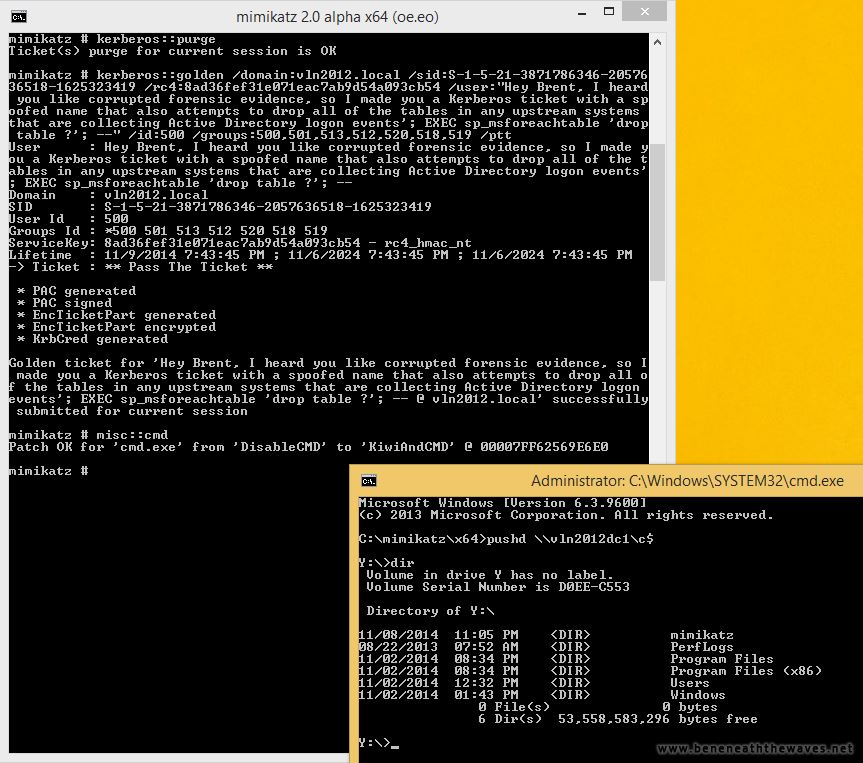Screen dimensions: 863x763
Task: Click the 'Program Files' entry without (x86)
Action: pyautogui.click(x=566, y=660)
